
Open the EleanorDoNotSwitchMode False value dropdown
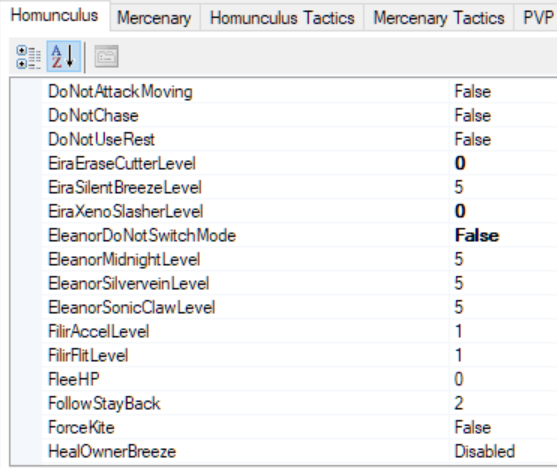[503, 235]
